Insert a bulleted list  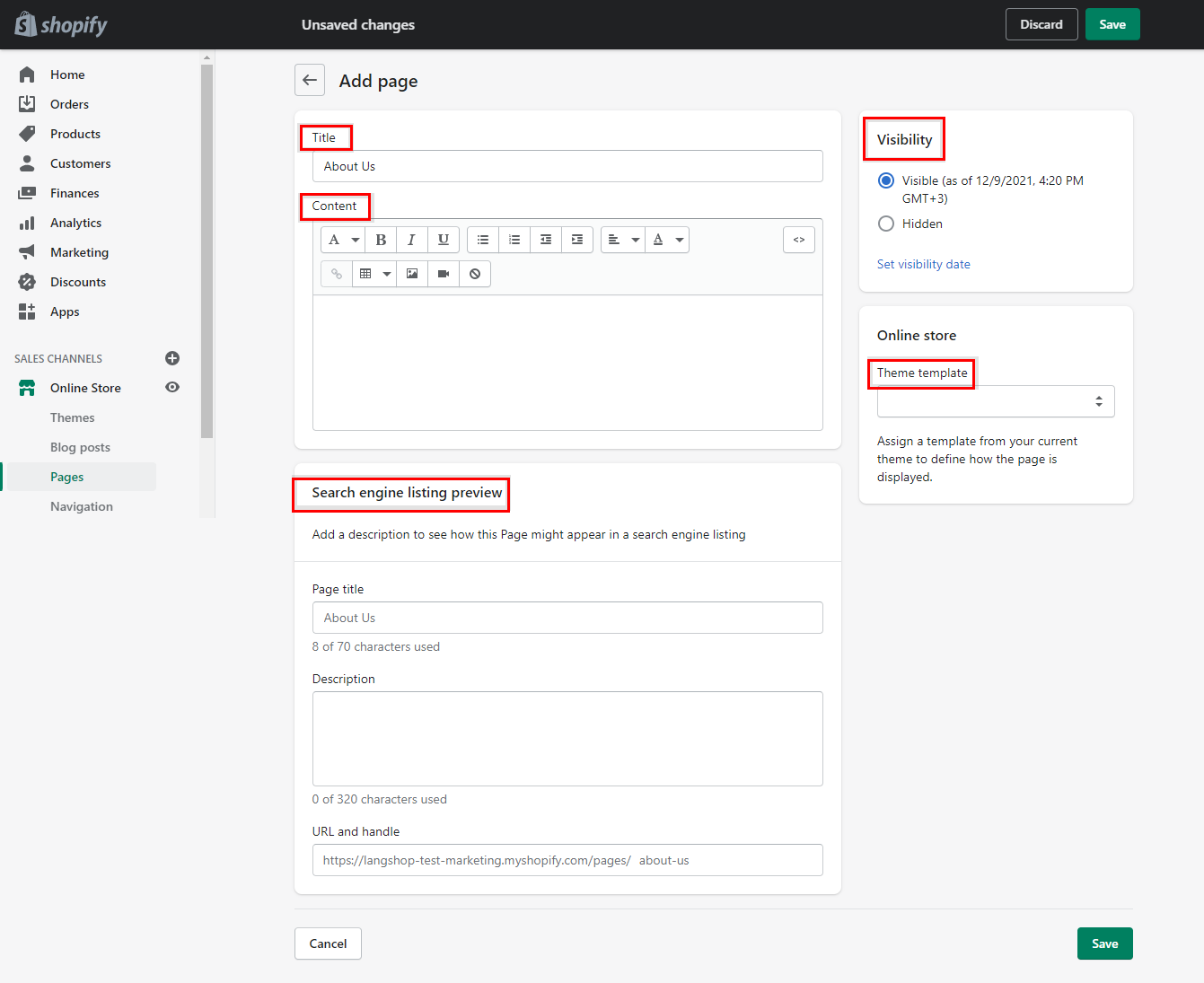click(483, 240)
